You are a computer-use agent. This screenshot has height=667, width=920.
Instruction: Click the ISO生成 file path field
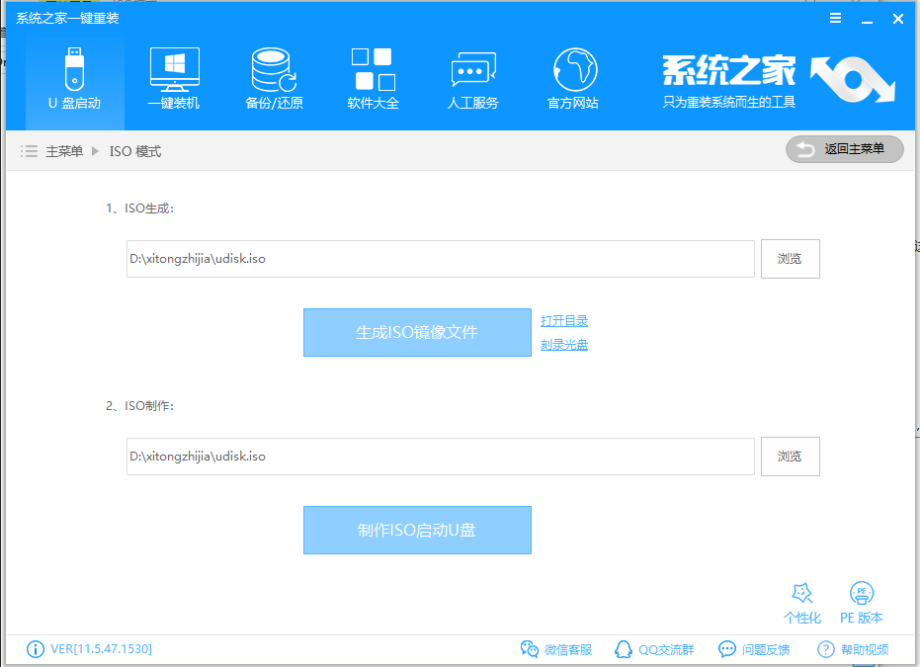(x=440, y=259)
